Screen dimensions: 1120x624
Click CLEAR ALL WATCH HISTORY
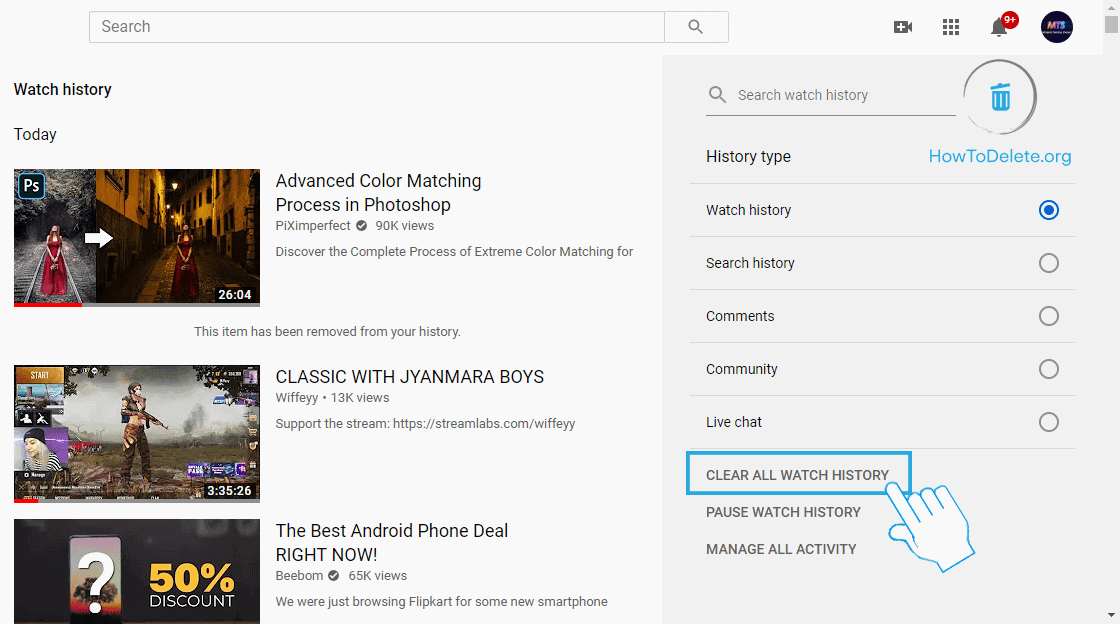797,475
